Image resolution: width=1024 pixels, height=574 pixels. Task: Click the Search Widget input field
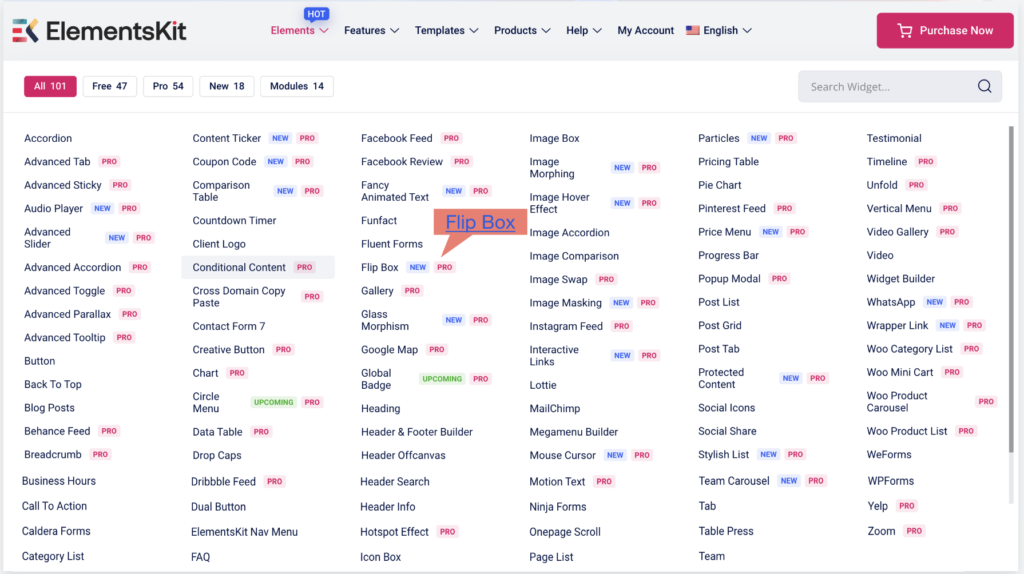point(885,87)
